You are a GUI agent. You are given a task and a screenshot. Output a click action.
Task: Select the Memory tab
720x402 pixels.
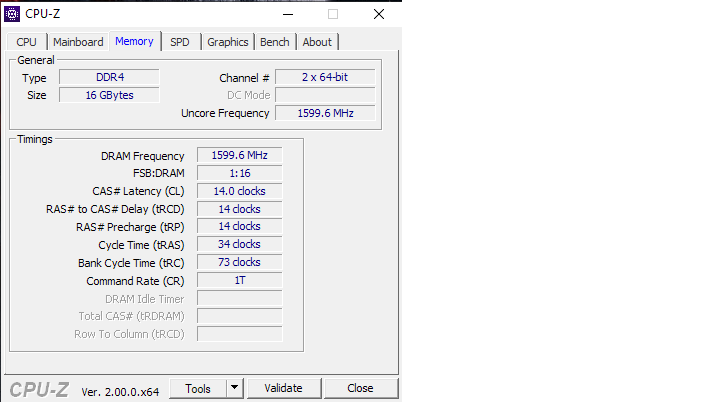134,41
